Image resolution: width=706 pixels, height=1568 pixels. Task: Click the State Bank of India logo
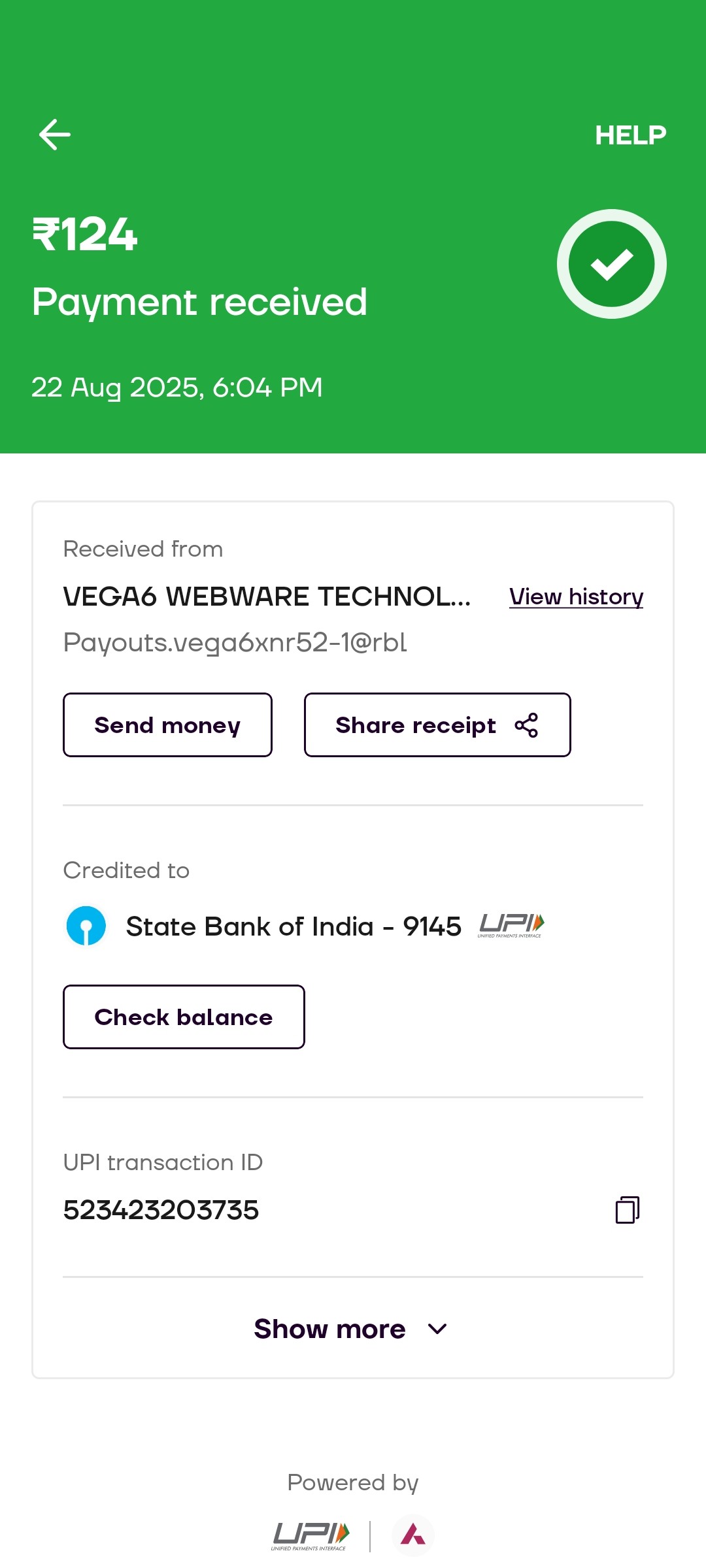(x=86, y=926)
